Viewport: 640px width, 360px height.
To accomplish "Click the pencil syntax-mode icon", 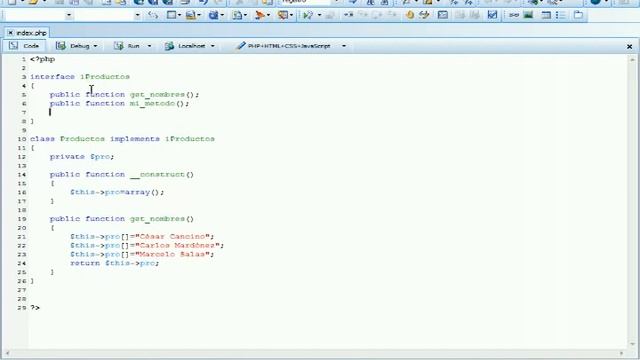I will pos(240,46).
